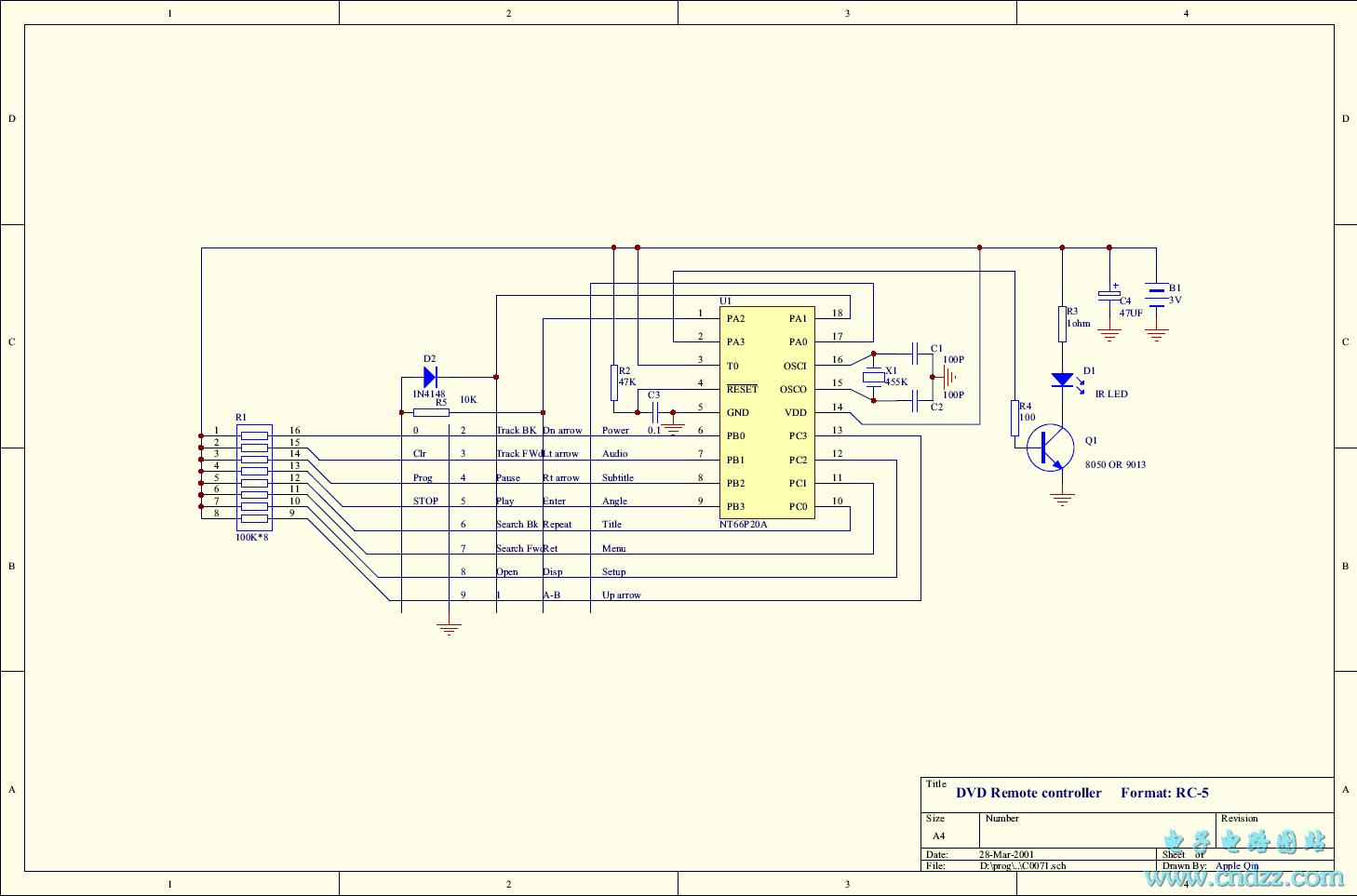Click the '455K' crystal value
This screenshot has width=1357, height=896.
coord(896,382)
